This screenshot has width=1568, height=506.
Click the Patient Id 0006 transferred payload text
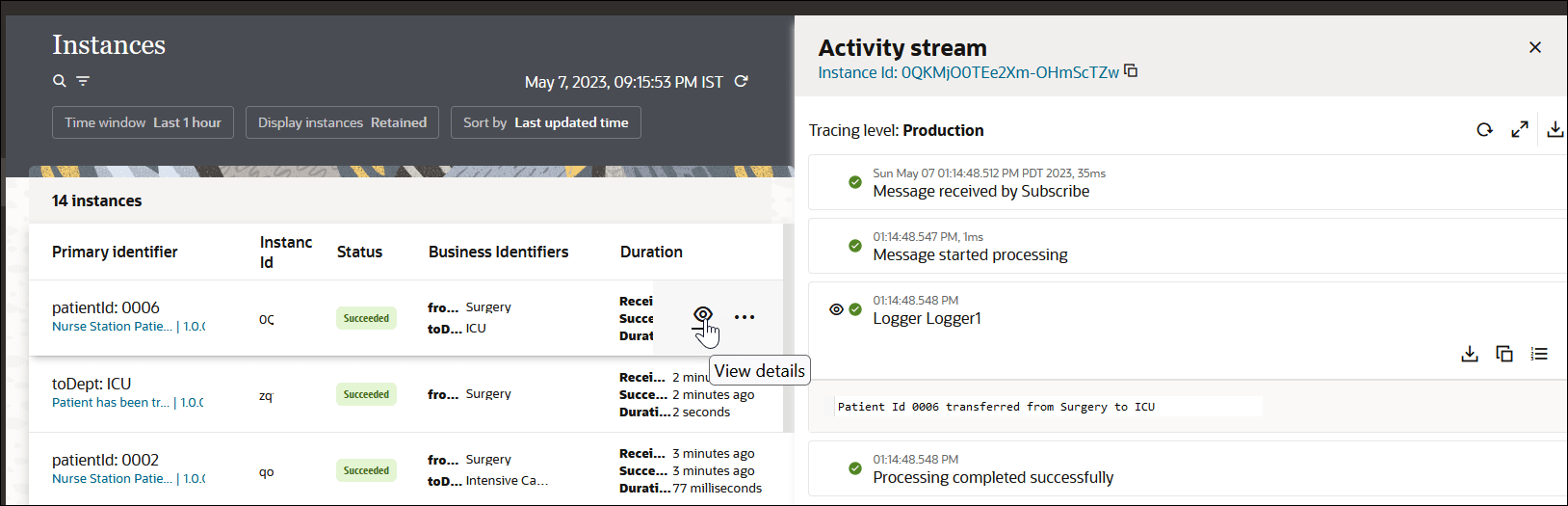(996, 407)
